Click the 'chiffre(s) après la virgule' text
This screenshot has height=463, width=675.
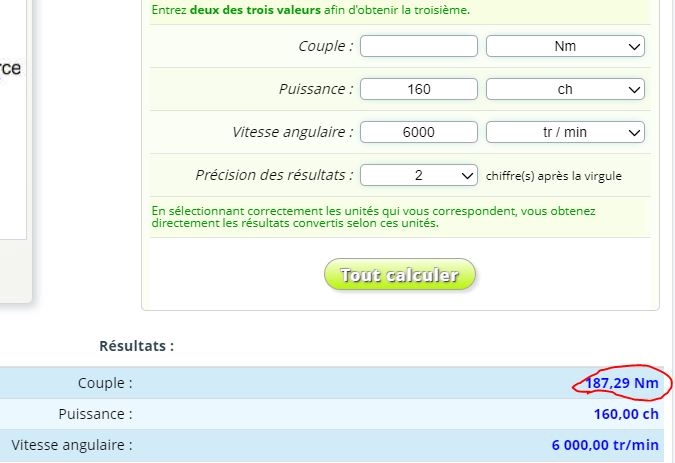555,176
